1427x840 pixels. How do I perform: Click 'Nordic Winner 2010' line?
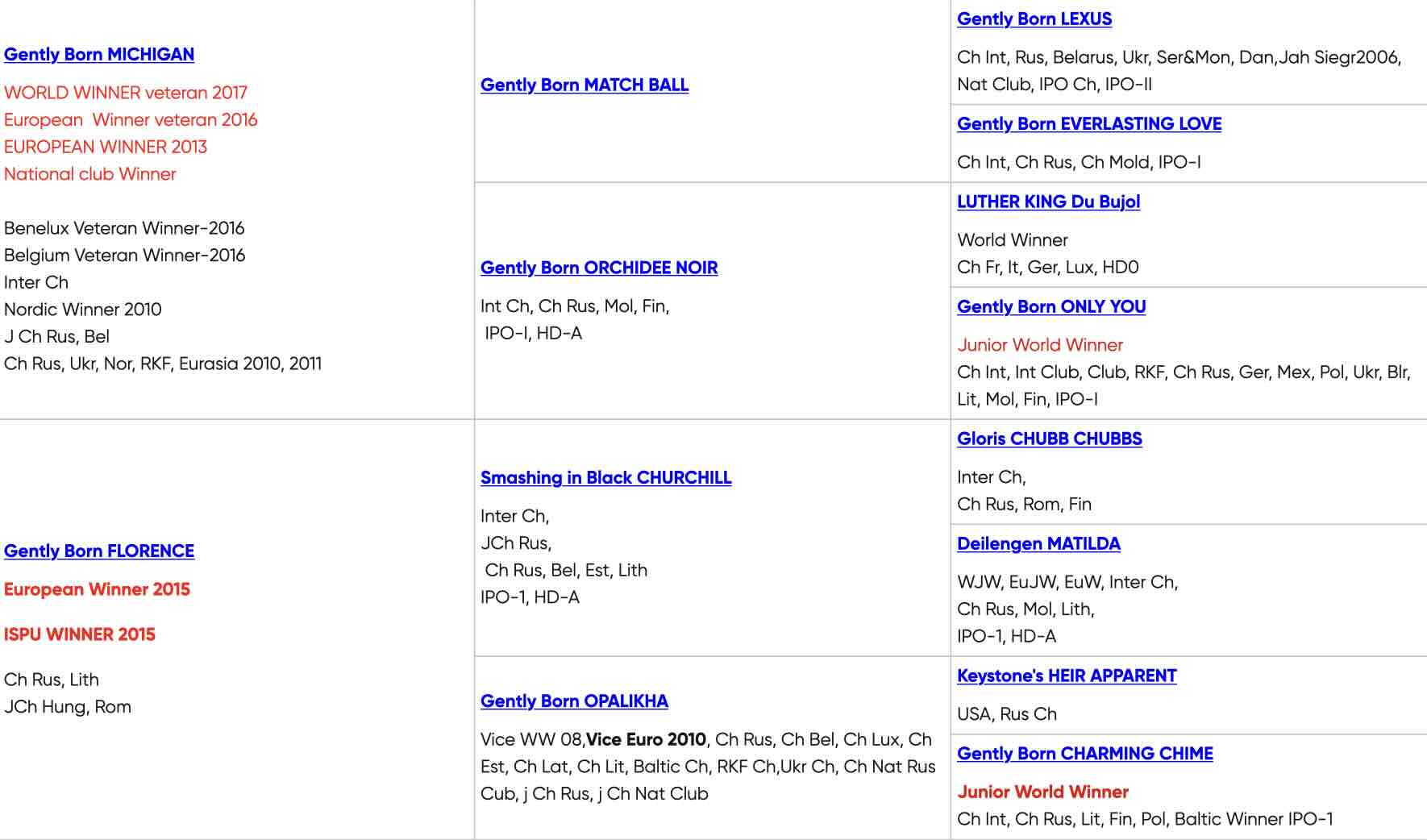83,310
